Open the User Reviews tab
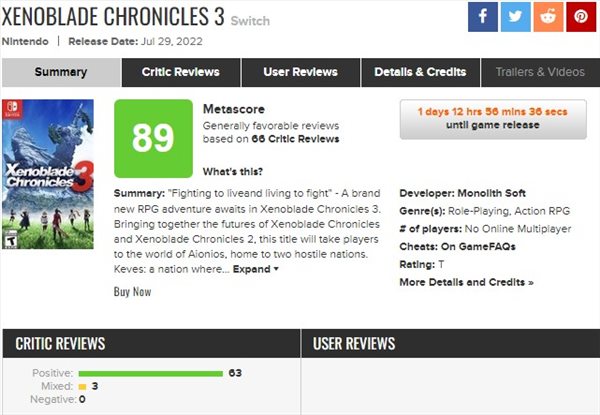The width and height of the screenshot is (600, 415). tap(300, 72)
